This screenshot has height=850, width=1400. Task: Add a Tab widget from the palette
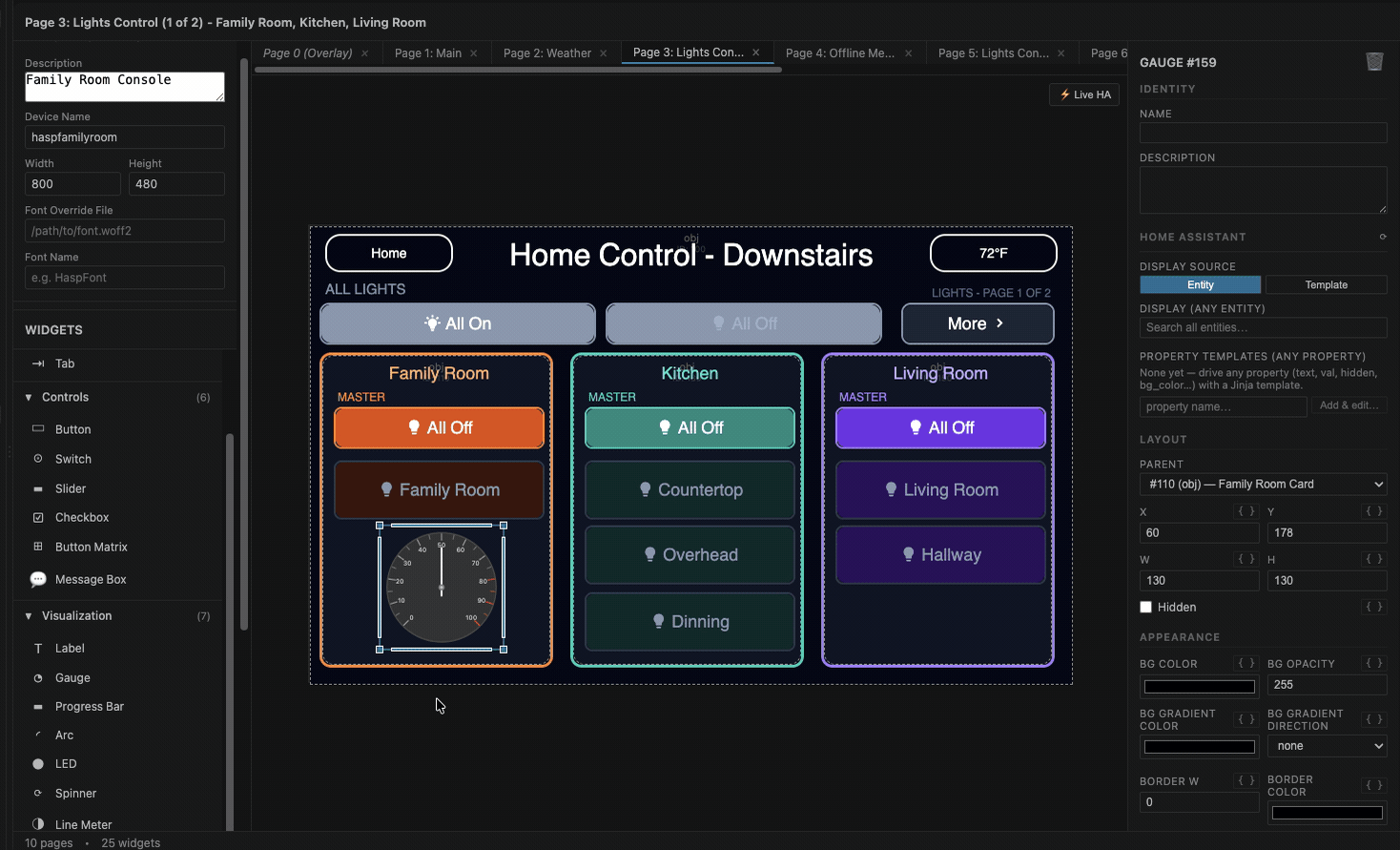click(x=65, y=363)
